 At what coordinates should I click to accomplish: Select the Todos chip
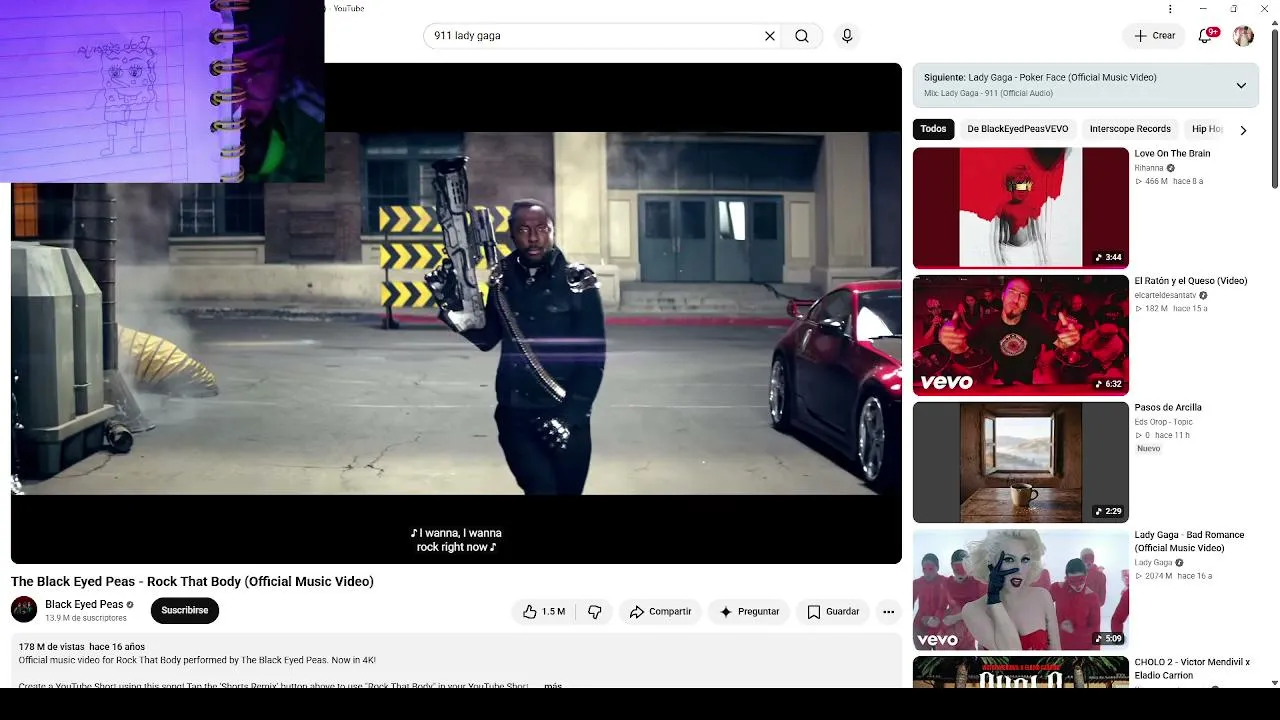(x=933, y=129)
